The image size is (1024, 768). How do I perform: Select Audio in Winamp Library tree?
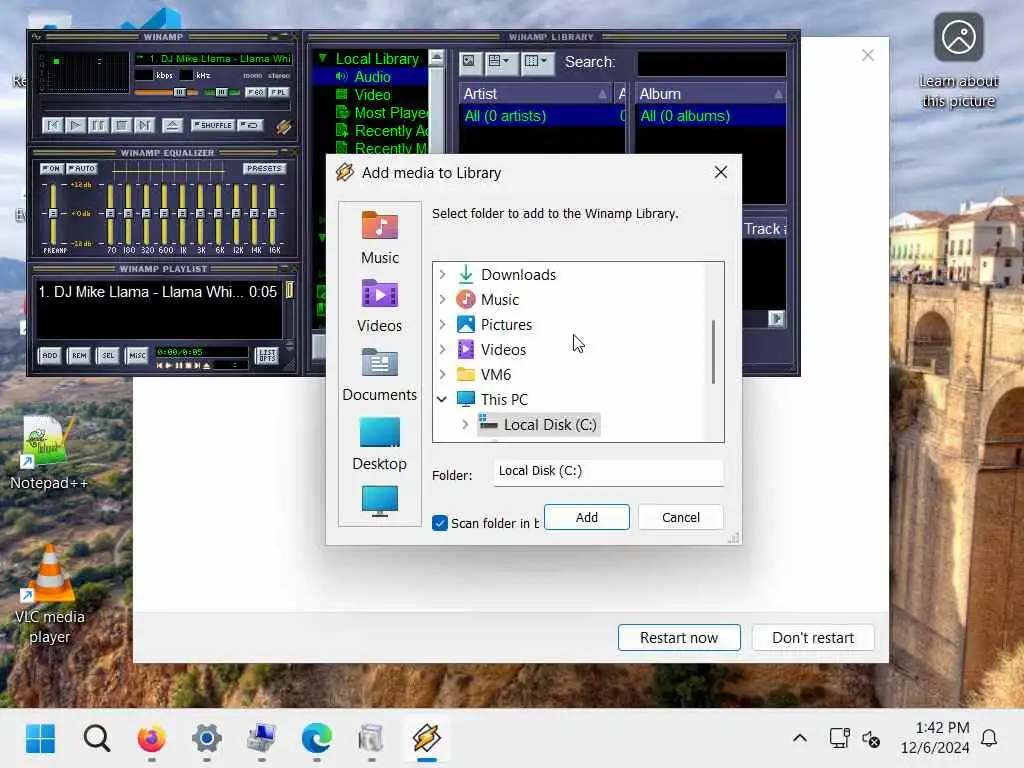[372, 77]
